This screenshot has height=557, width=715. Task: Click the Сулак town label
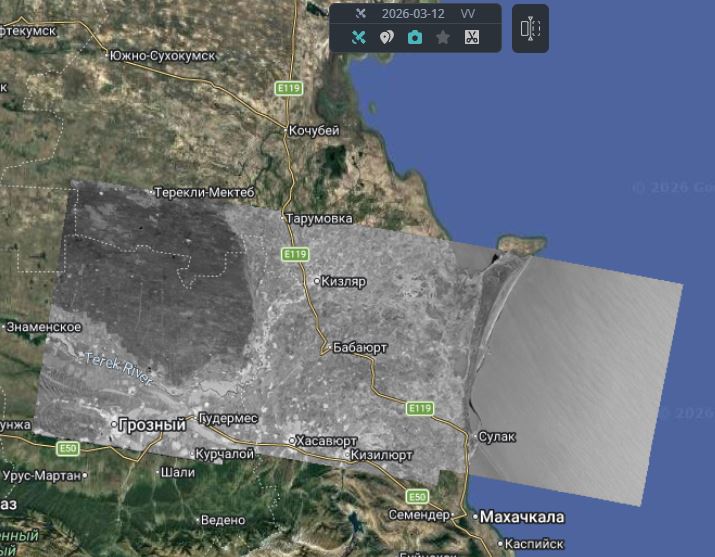coord(497,437)
